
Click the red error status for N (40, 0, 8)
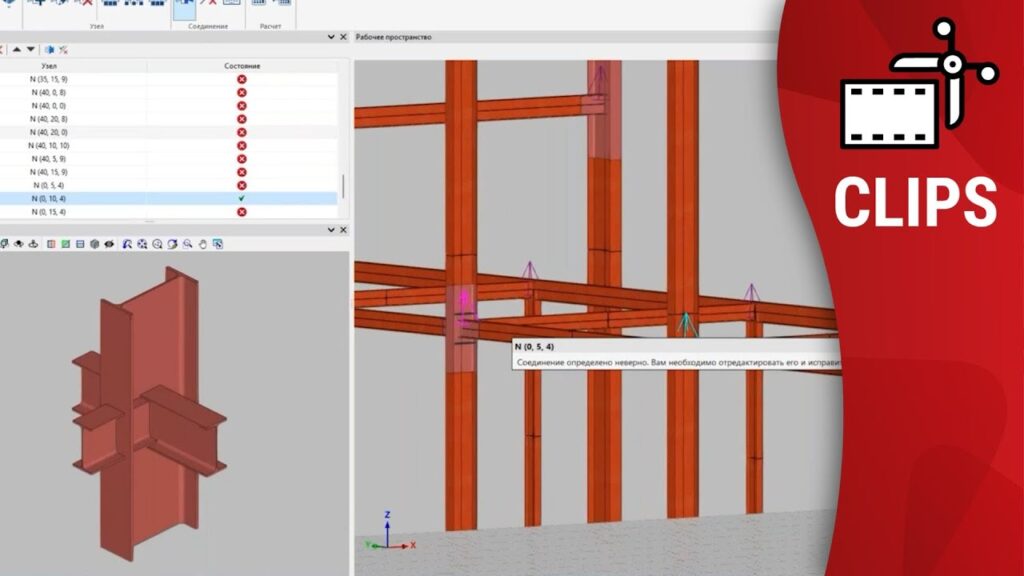[x=241, y=92]
